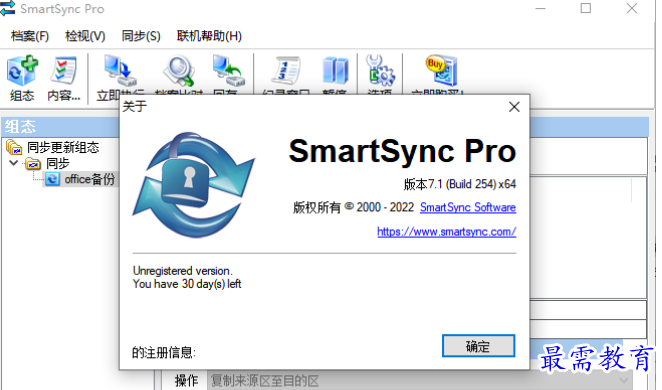Viewport: 662px width, 390px height.
Task: Open the options wrench-gear icon
Action: pyautogui.click(x=380, y=70)
